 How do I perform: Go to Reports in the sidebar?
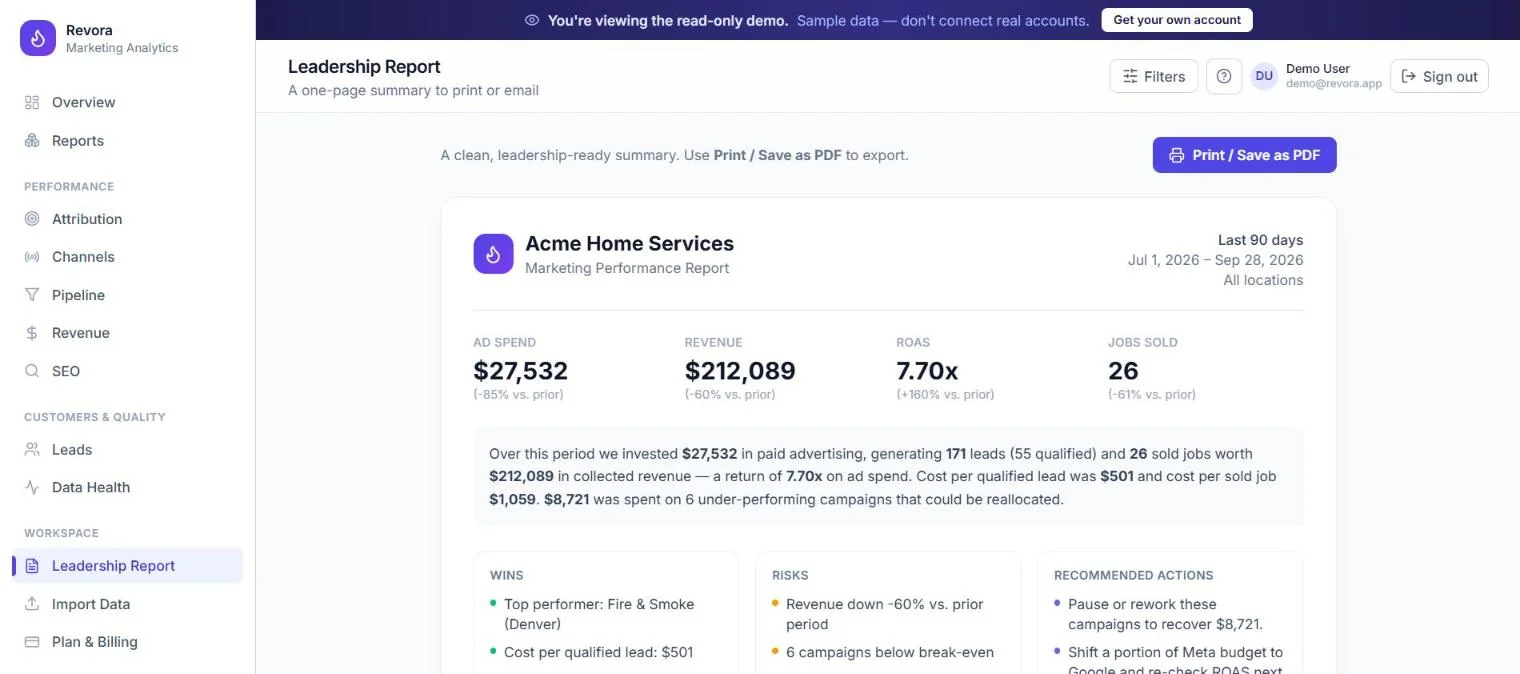coord(128,141)
